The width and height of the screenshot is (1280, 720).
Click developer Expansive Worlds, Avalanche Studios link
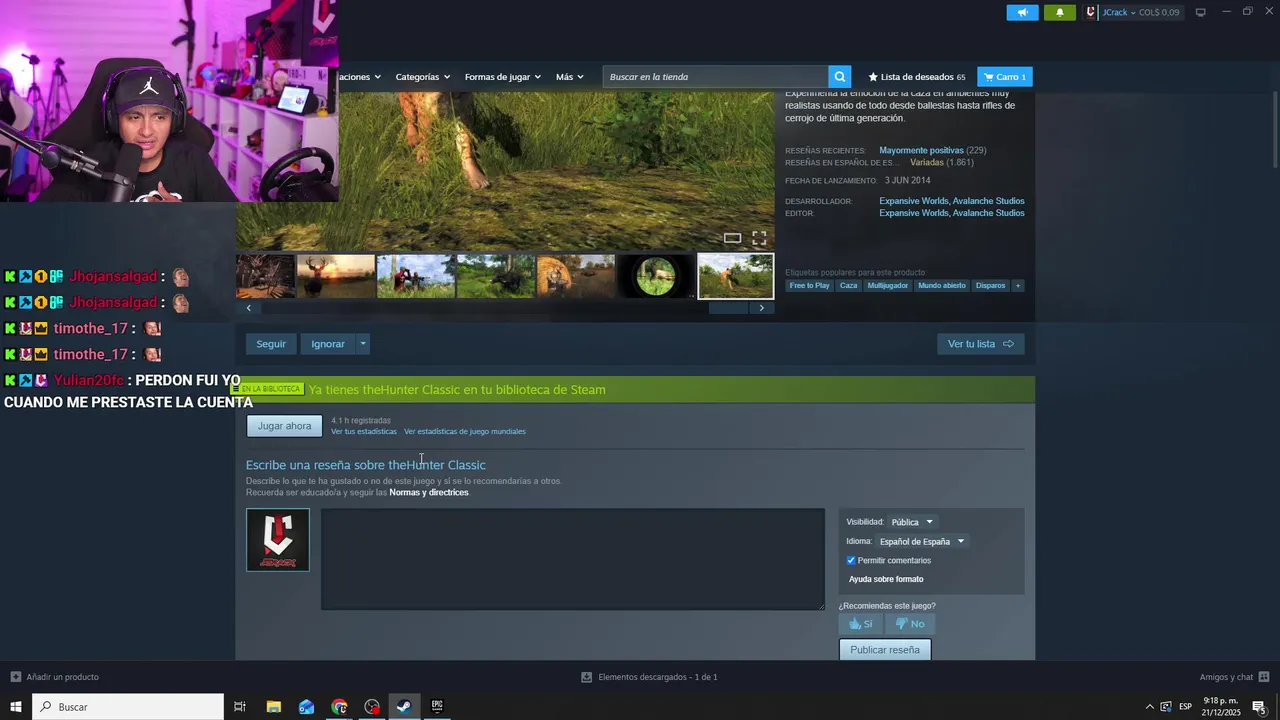[x=952, y=201]
